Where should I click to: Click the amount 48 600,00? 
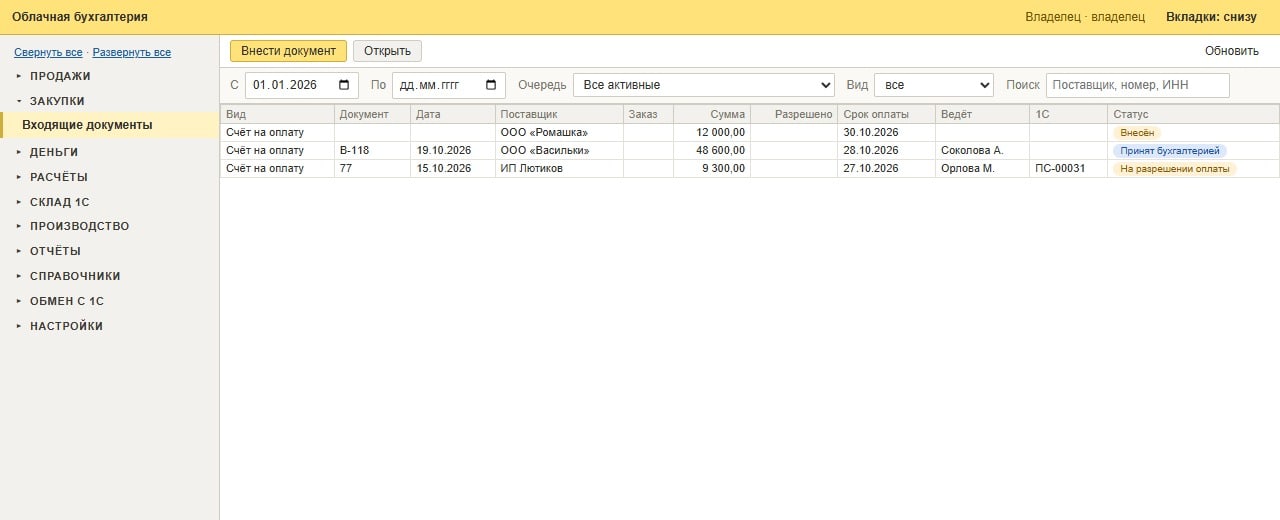(721, 150)
